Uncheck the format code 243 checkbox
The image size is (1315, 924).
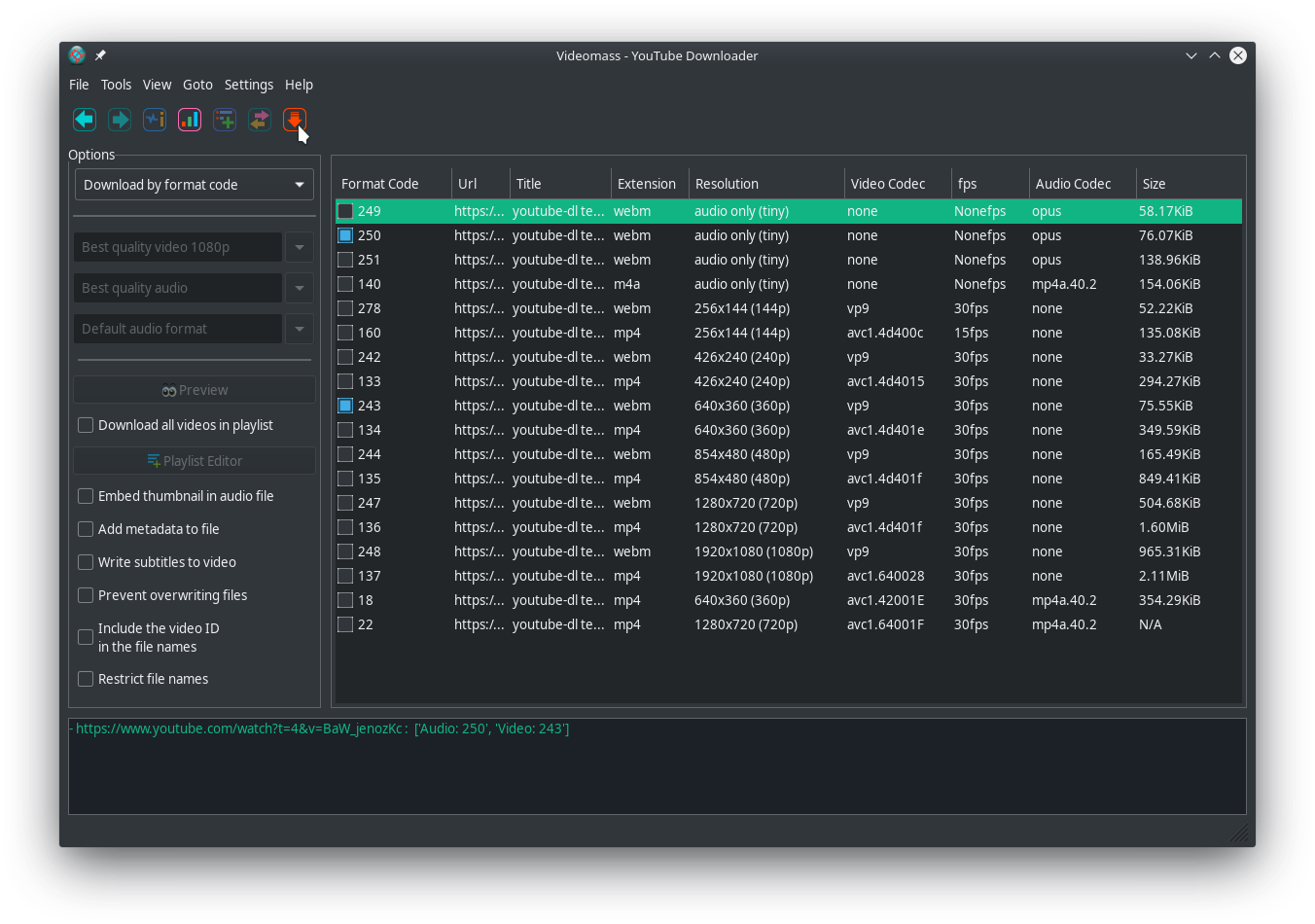coord(345,406)
